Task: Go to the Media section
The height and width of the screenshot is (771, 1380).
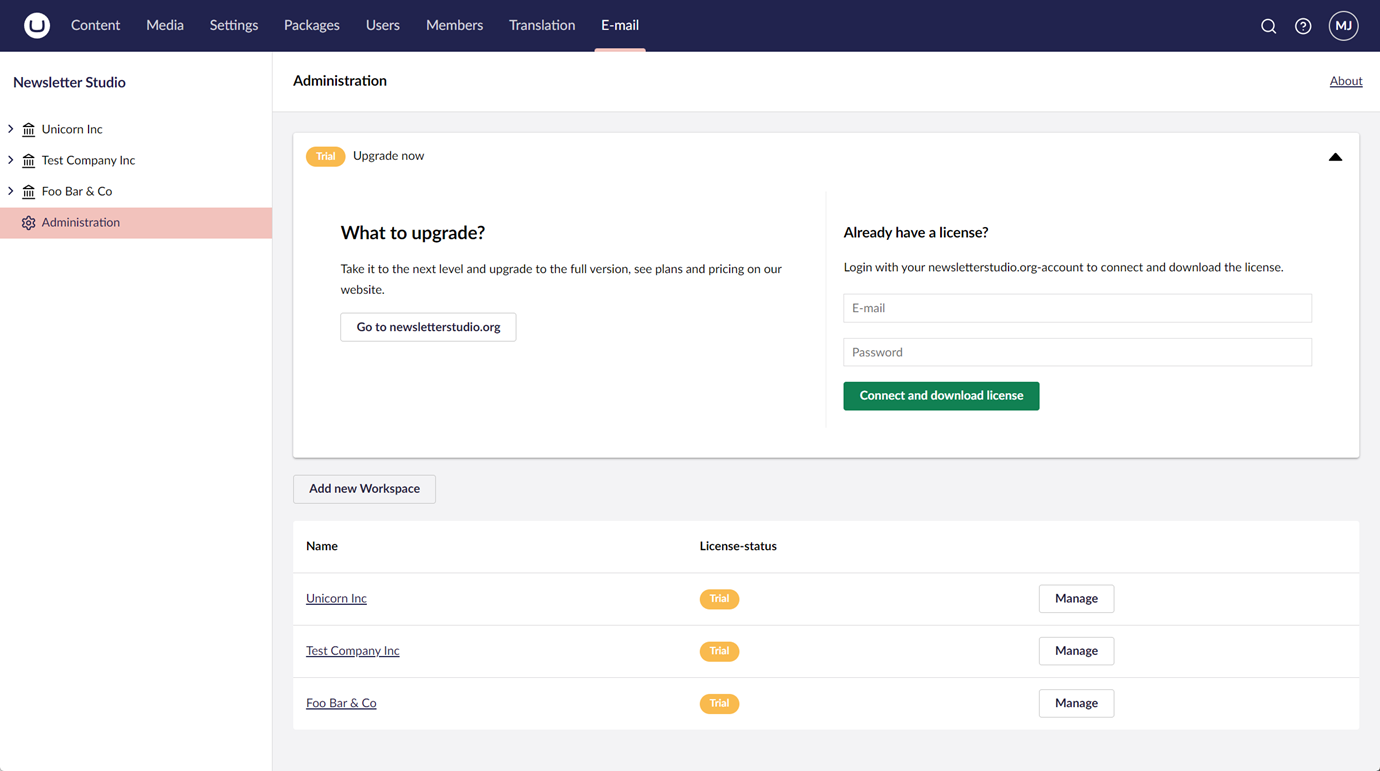Action: (x=165, y=25)
